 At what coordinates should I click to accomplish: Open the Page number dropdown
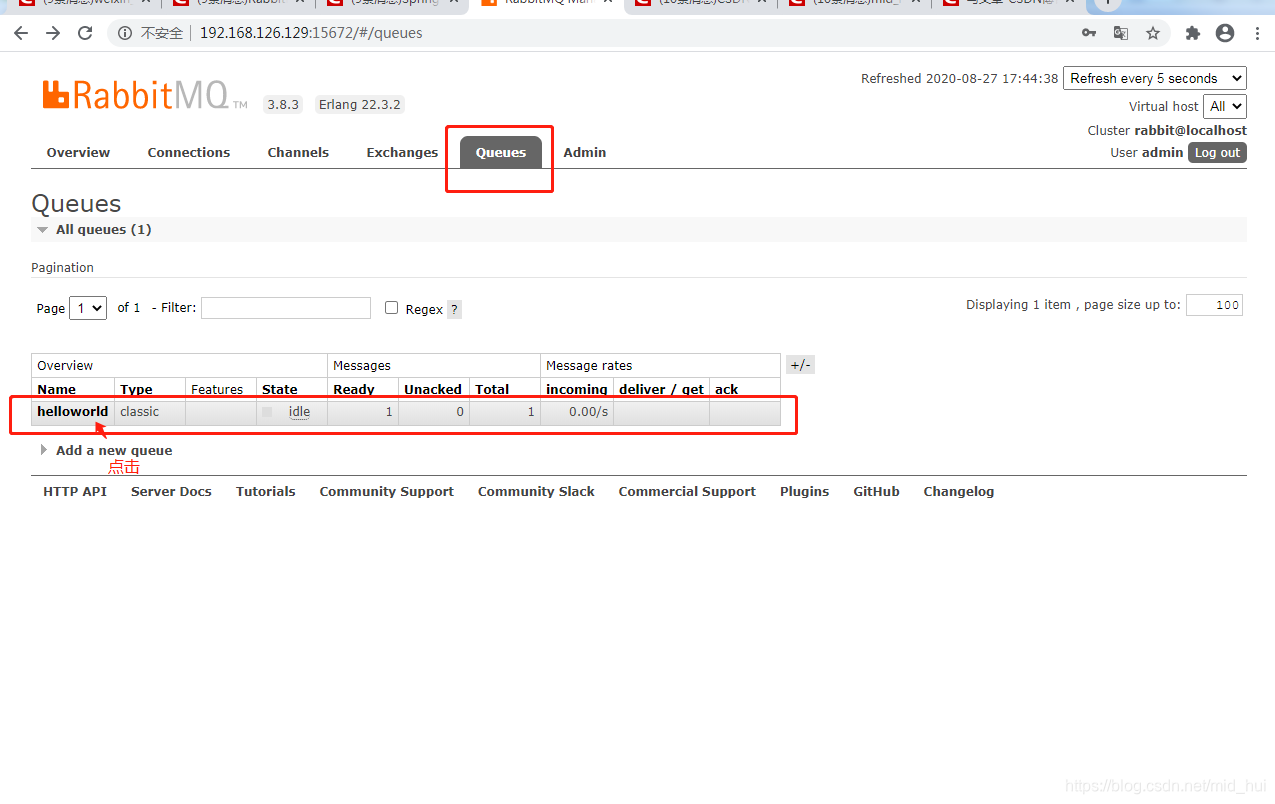(x=88, y=308)
